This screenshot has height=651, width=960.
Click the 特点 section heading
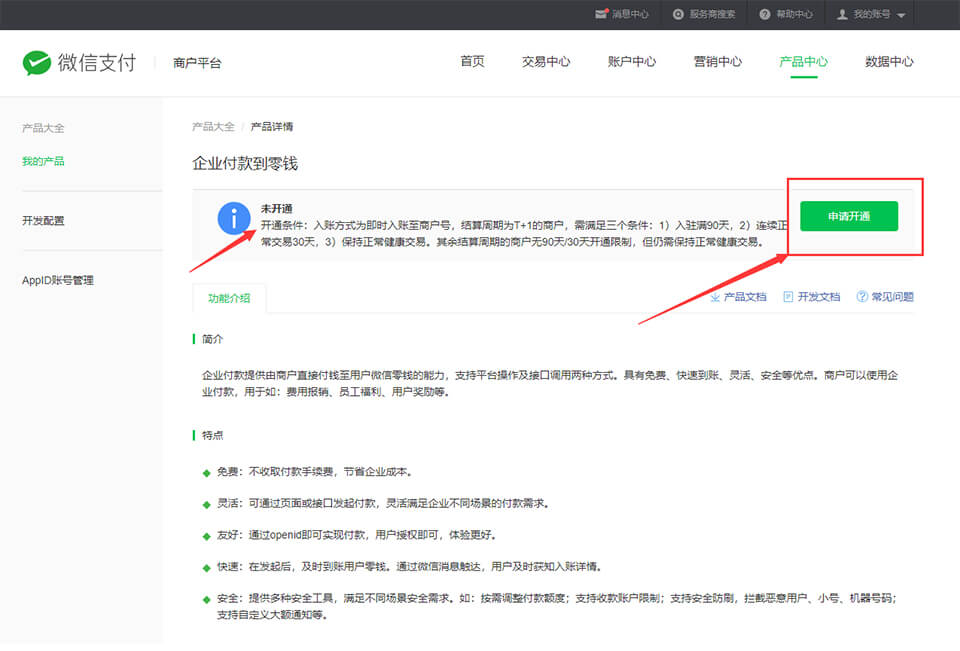coord(212,435)
